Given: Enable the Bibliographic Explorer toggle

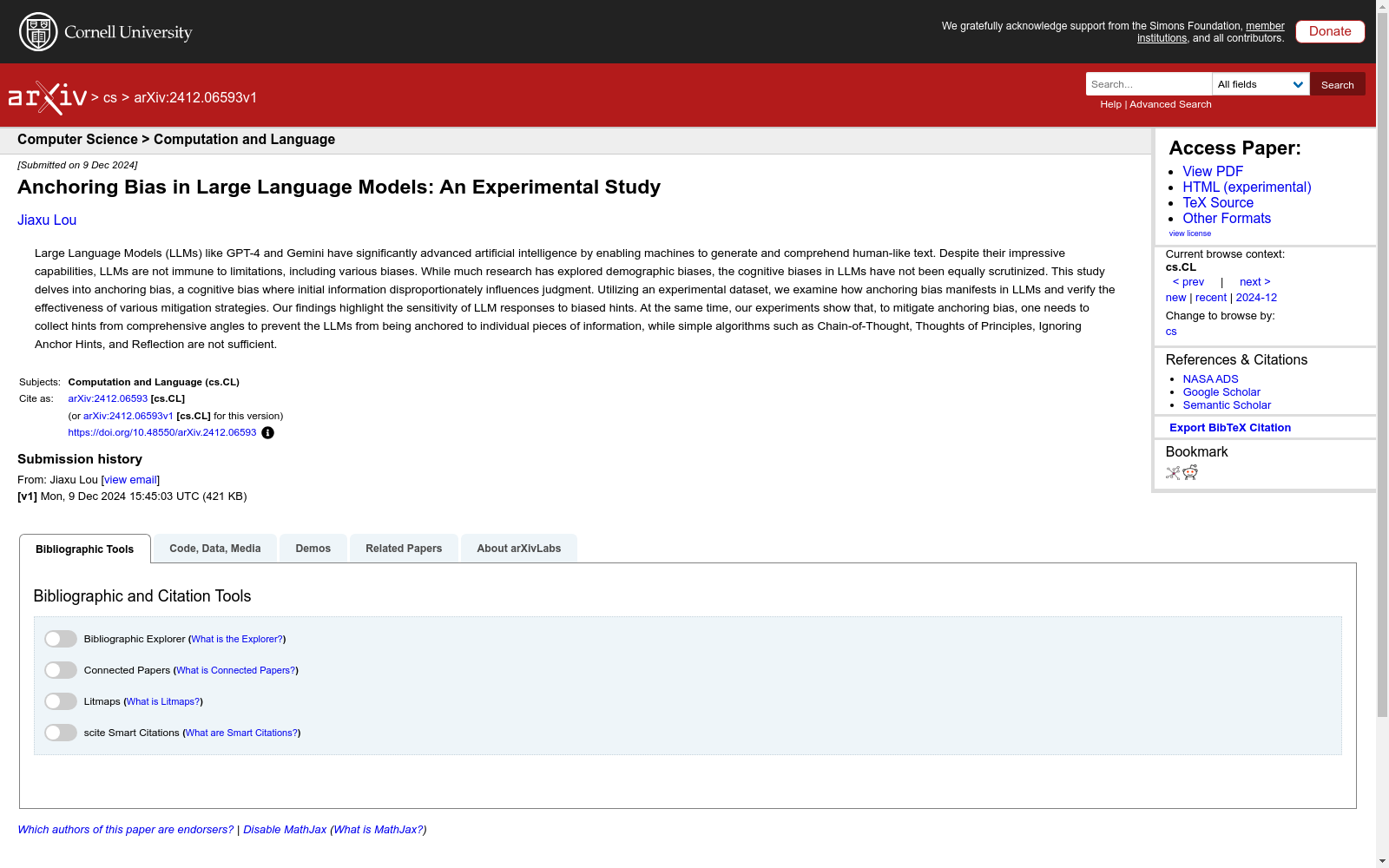Looking at the screenshot, I should click(60, 638).
